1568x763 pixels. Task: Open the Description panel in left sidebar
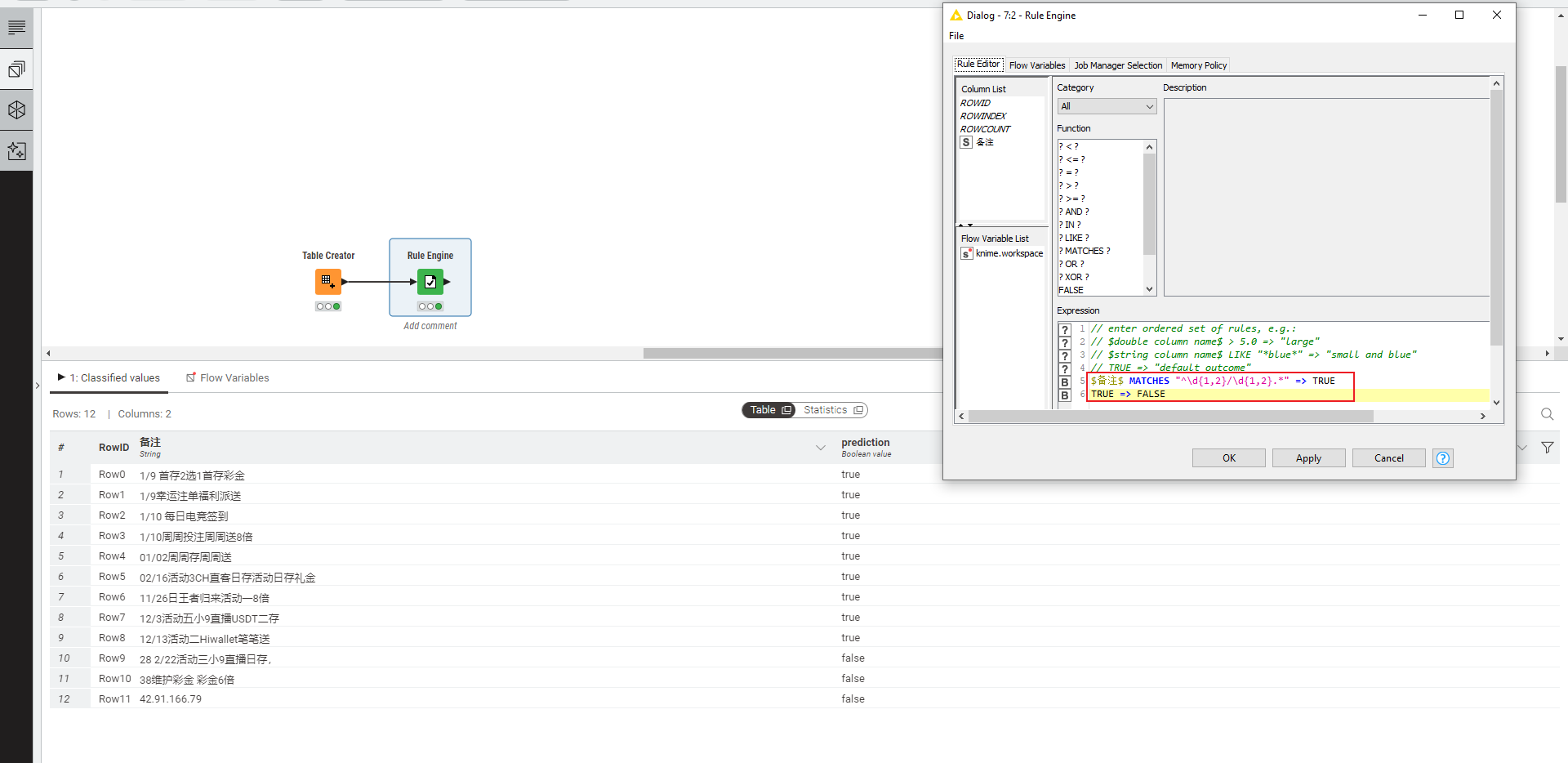click(x=16, y=28)
